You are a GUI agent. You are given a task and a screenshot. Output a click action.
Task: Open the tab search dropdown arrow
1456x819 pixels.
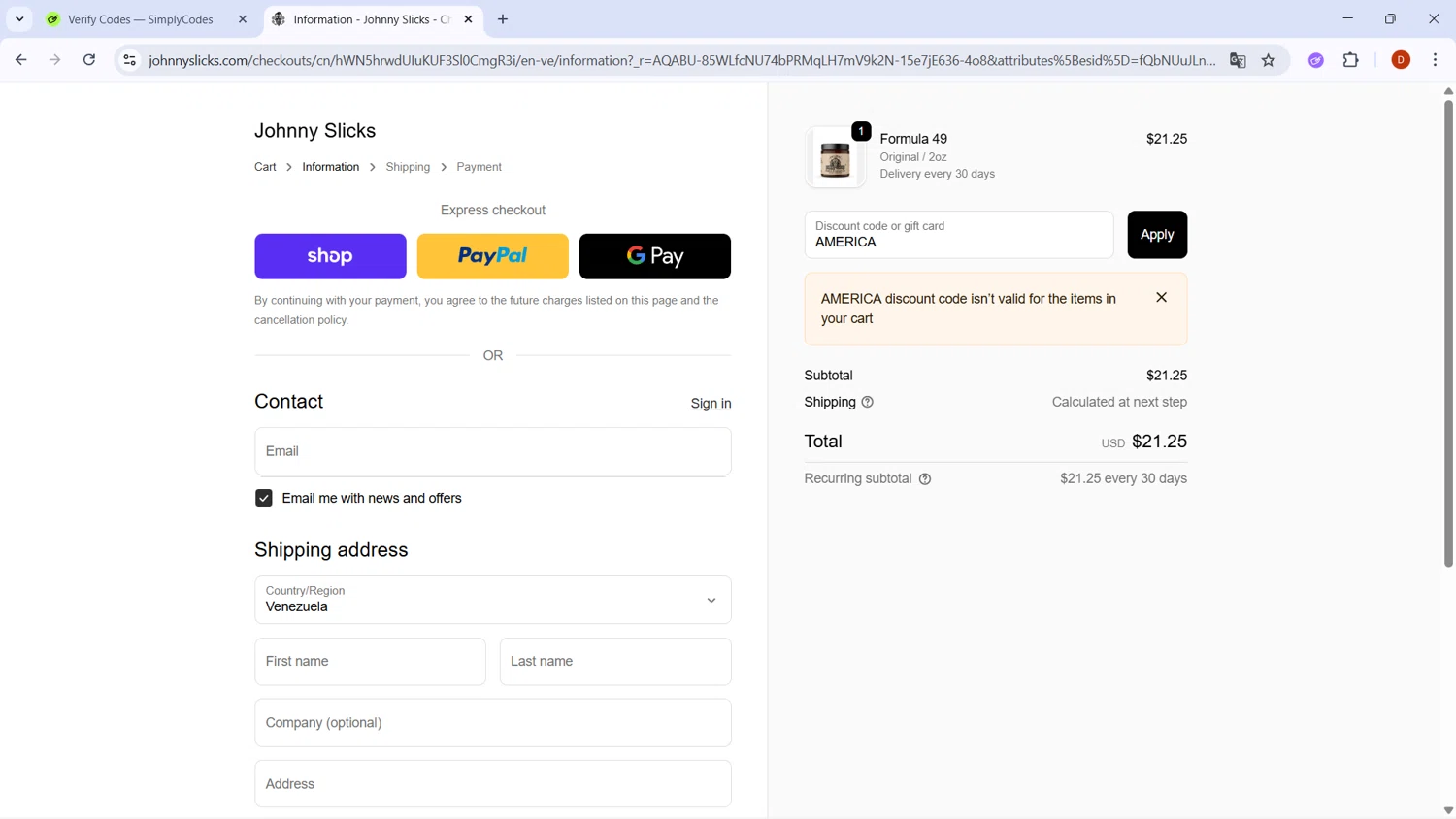pyautogui.click(x=19, y=19)
